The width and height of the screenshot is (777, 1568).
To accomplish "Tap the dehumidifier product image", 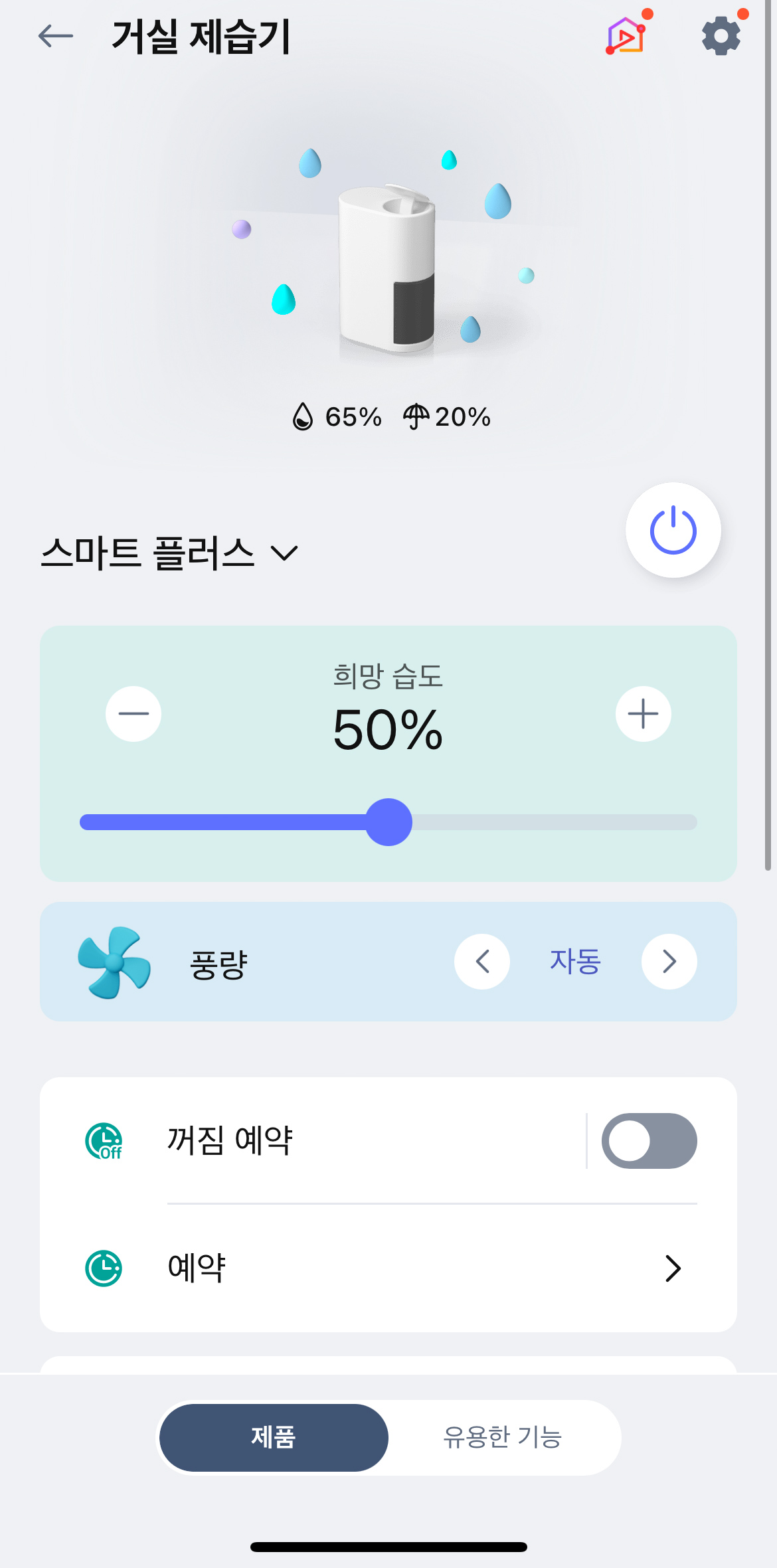I will 388,270.
